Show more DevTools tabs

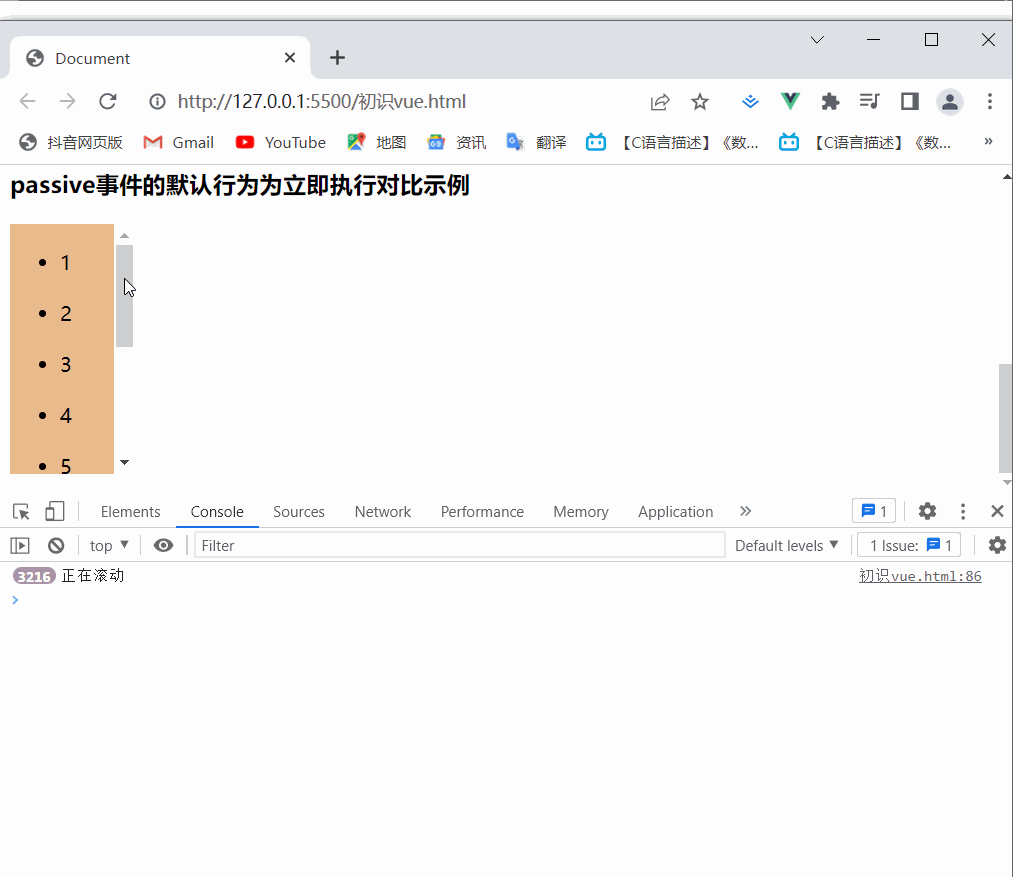click(746, 511)
